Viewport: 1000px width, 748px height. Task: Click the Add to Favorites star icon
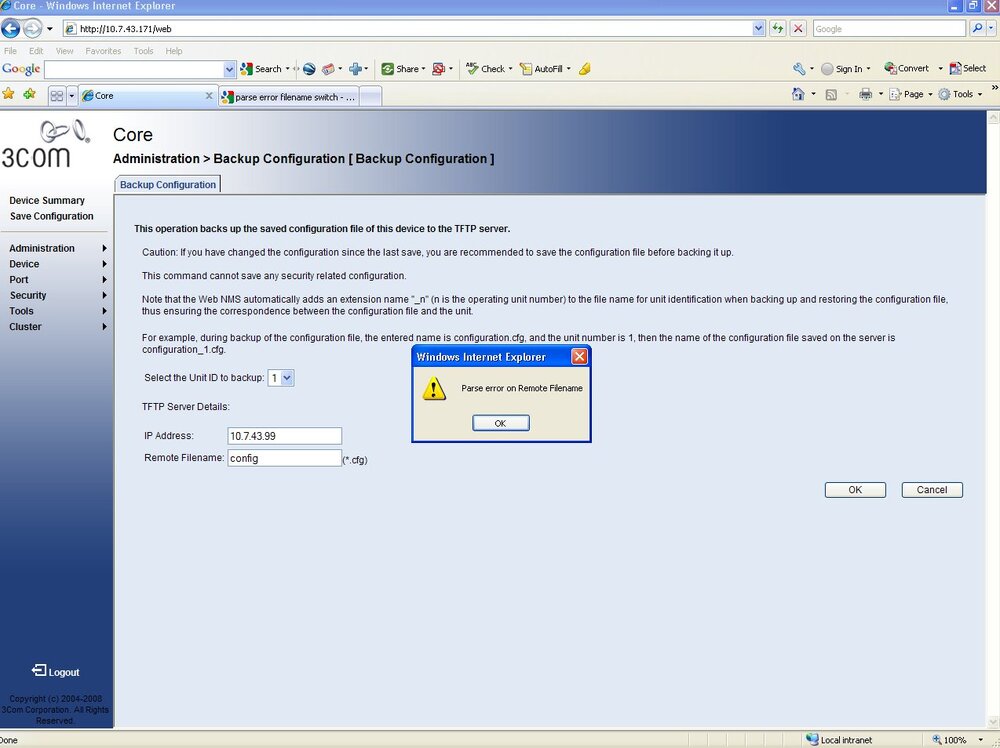pos(29,94)
